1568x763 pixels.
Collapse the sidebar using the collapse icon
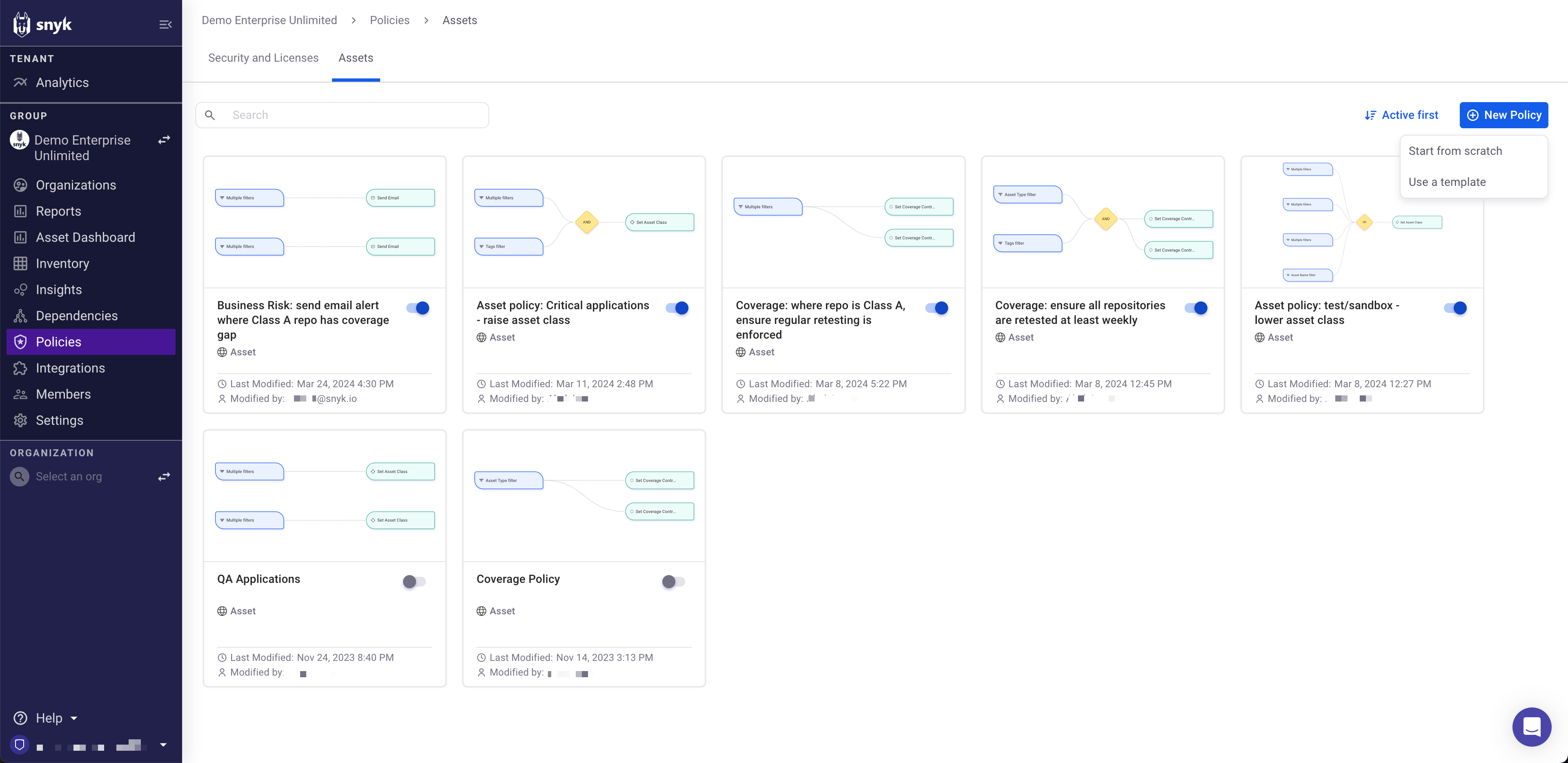coord(165,24)
